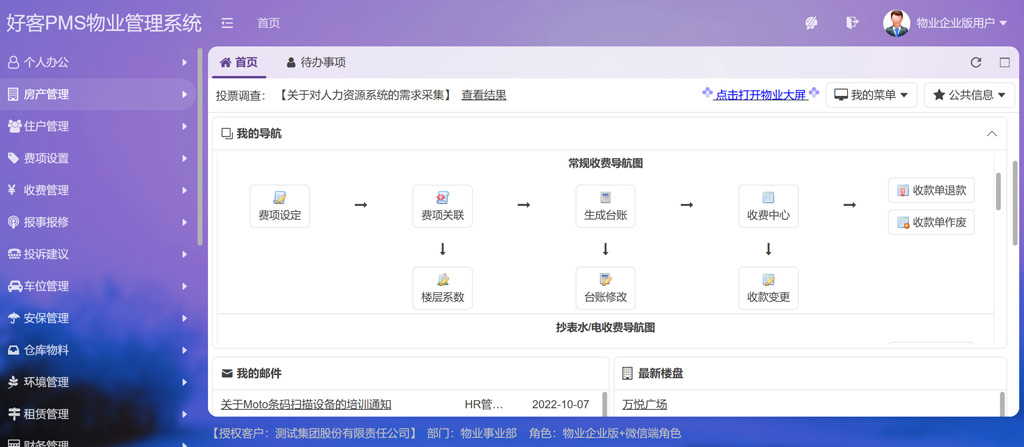Image resolution: width=1024 pixels, height=447 pixels.
Task: Expand 收费管理 in the sidebar
Action: click(98, 190)
